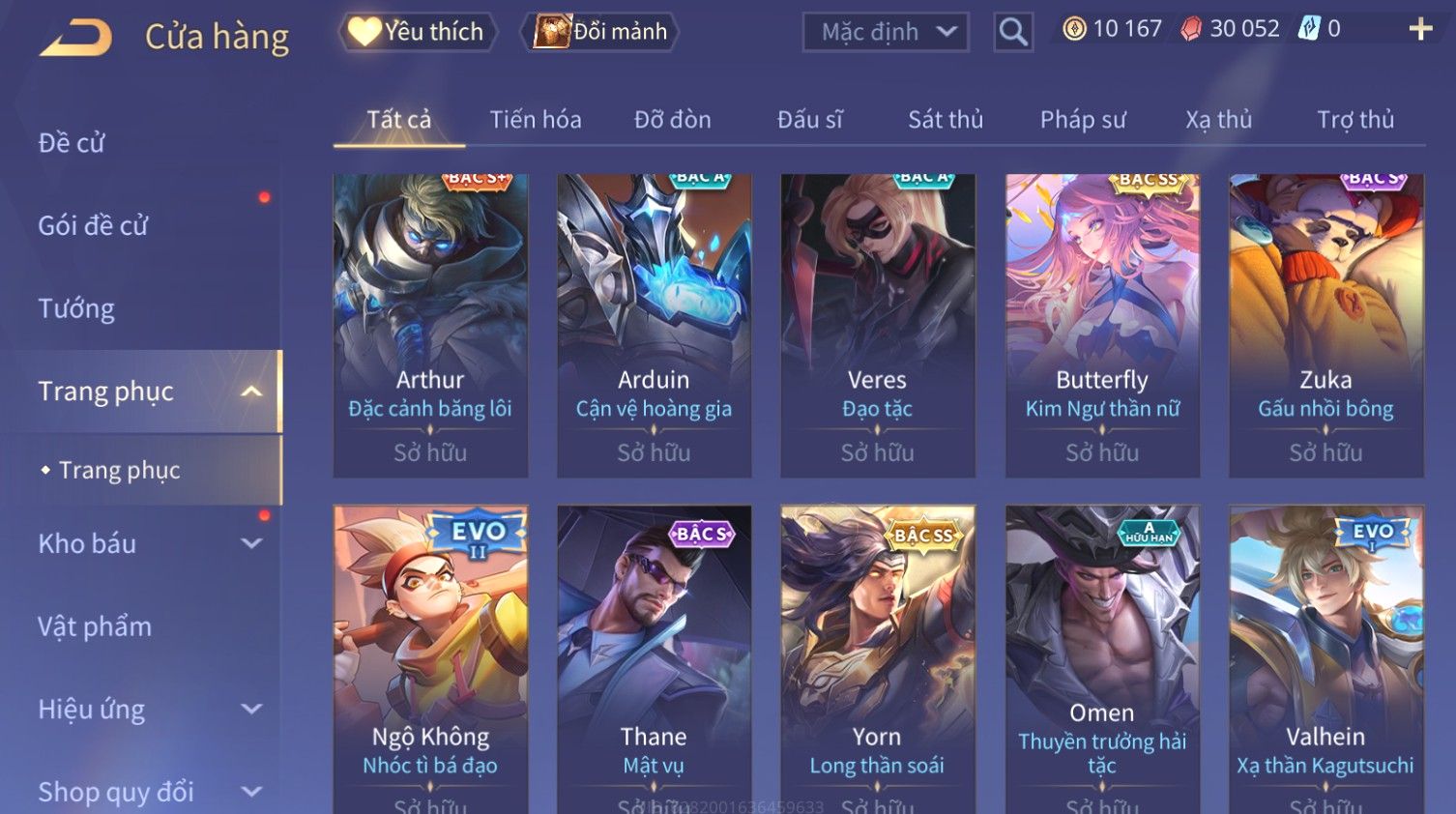Switch to the Tiến hóa tab
Screen dimensions: 1456x814
(536, 120)
